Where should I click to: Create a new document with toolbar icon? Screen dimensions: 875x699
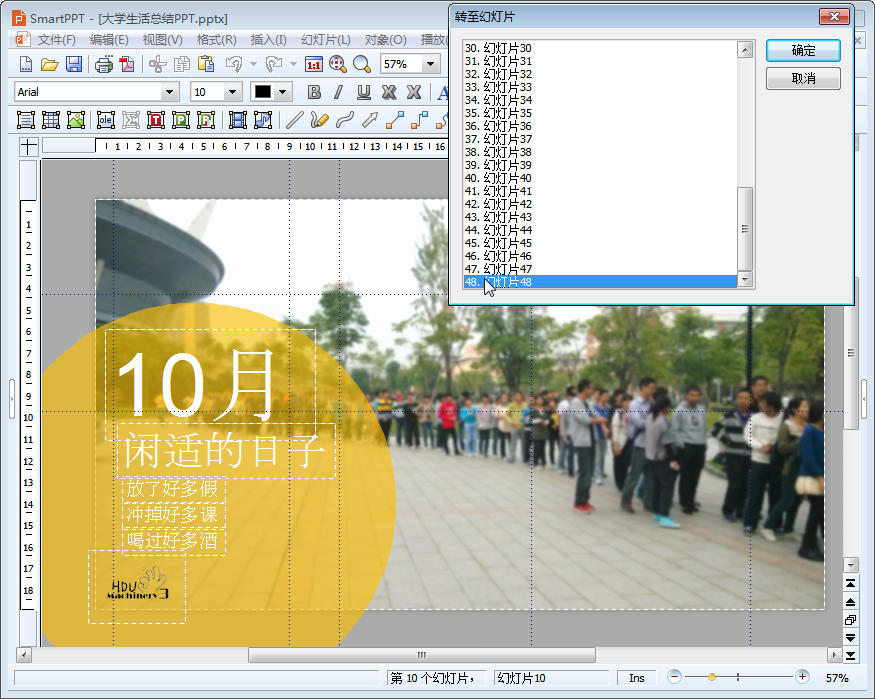(26, 64)
